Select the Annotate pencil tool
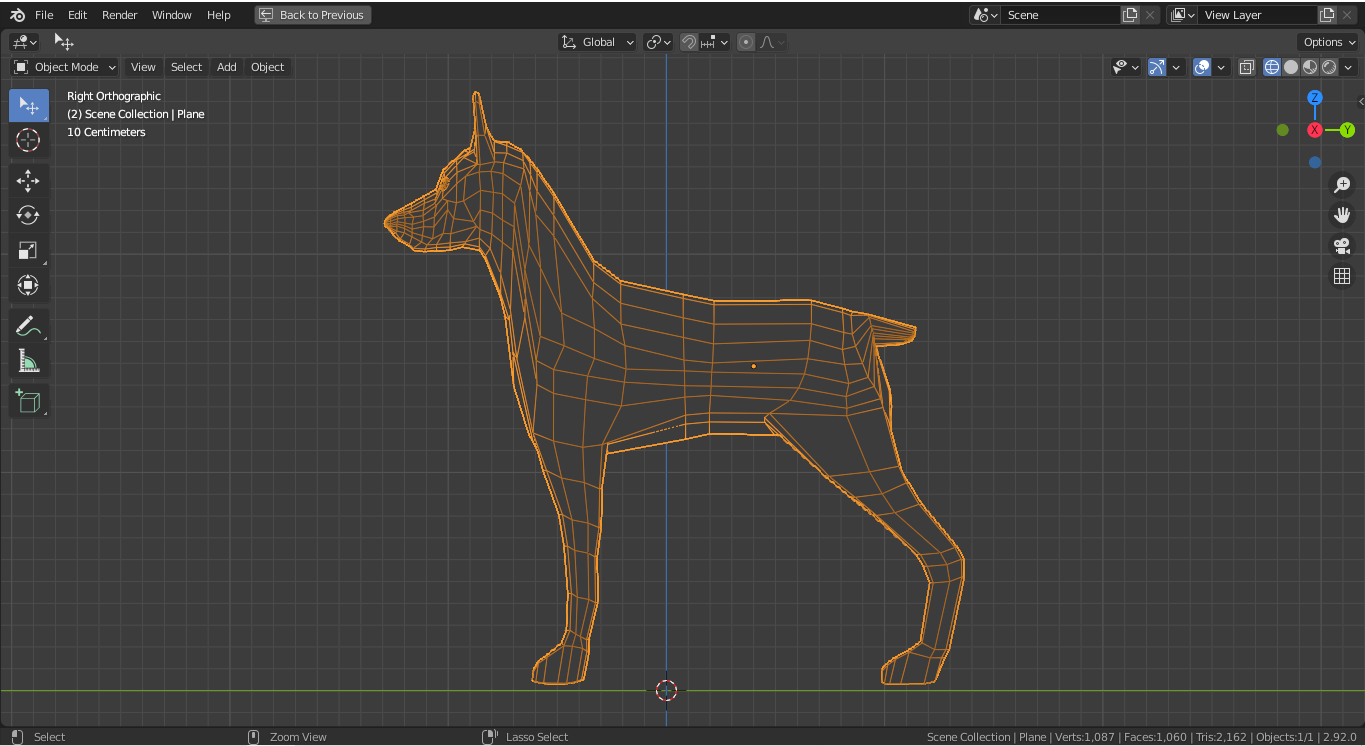The image size is (1365, 746). coord(28,326)
